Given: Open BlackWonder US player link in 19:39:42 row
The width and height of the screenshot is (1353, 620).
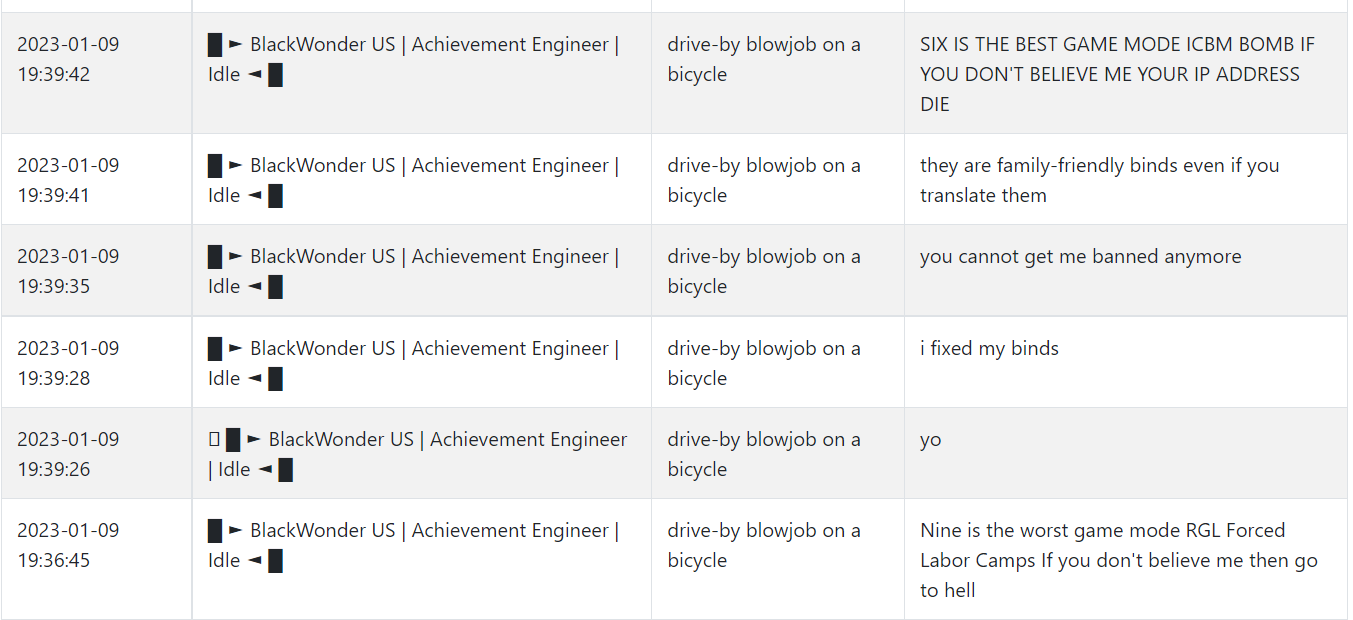Looking at the screenshot, I should coord(413,59).
